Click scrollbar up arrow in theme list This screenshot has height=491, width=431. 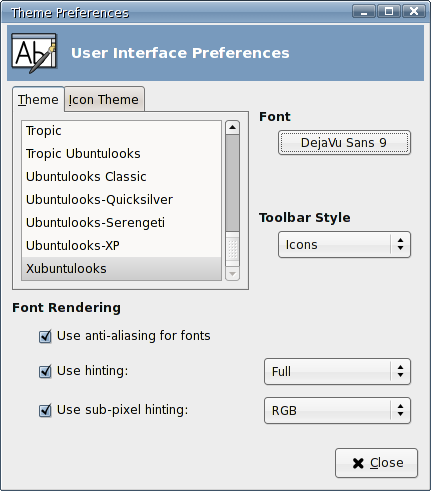[x=232, y=127]
